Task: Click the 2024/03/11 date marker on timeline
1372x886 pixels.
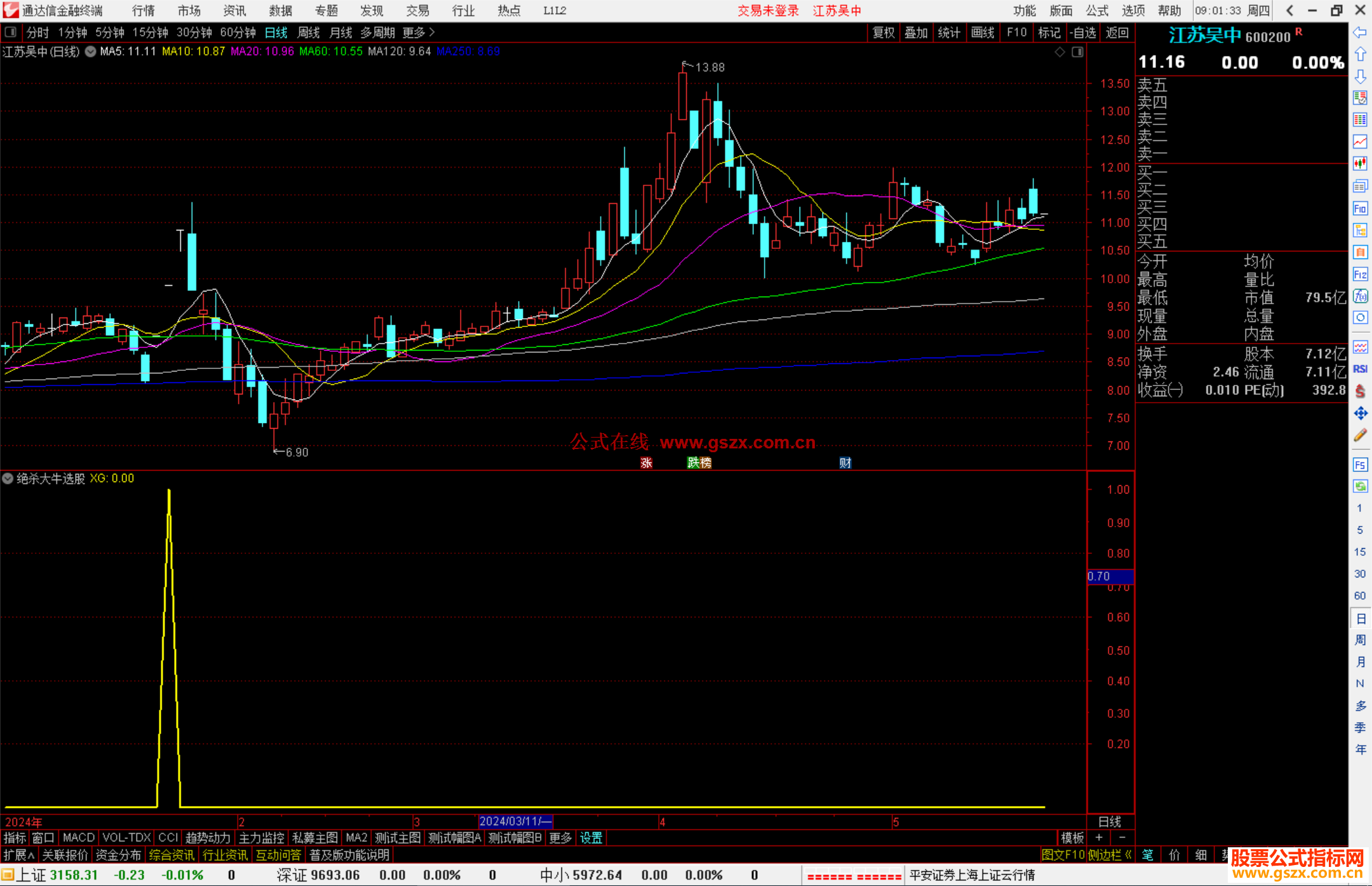Action: click(x=514, y=821)
